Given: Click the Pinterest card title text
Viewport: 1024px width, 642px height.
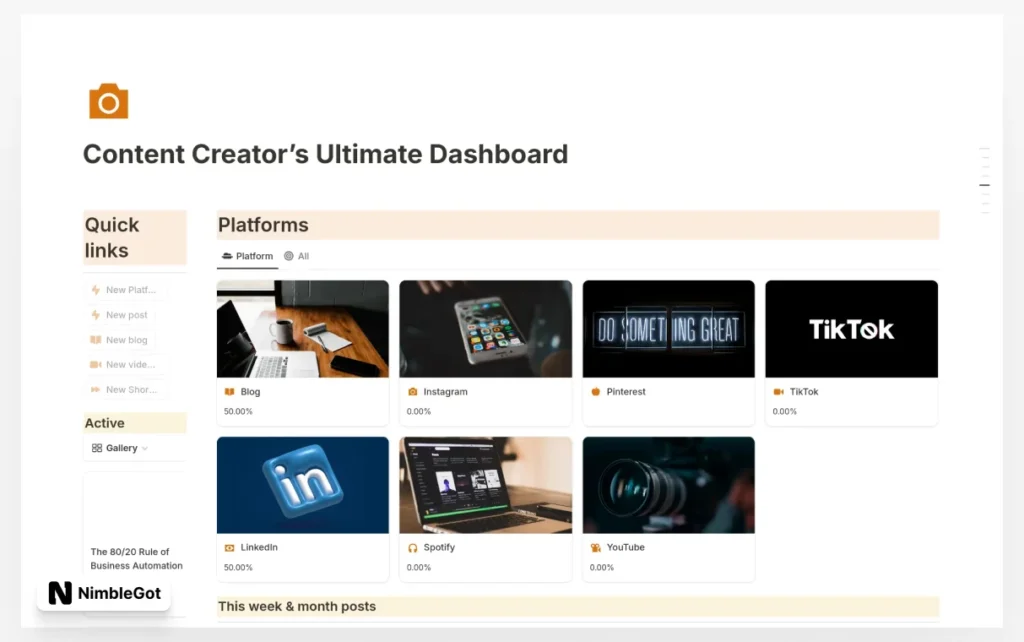Looking at the screenshot, I should pos(626,392).
